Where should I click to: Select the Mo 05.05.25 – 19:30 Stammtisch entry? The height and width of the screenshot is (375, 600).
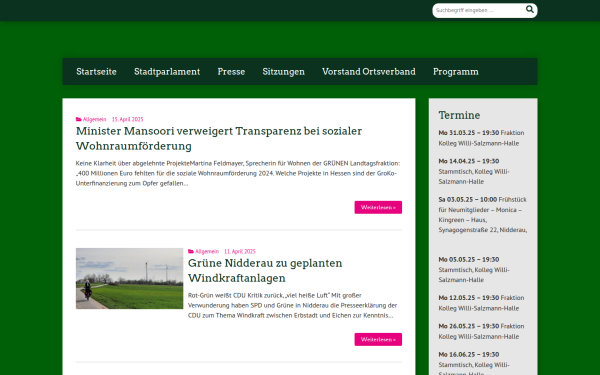point(474,269)
